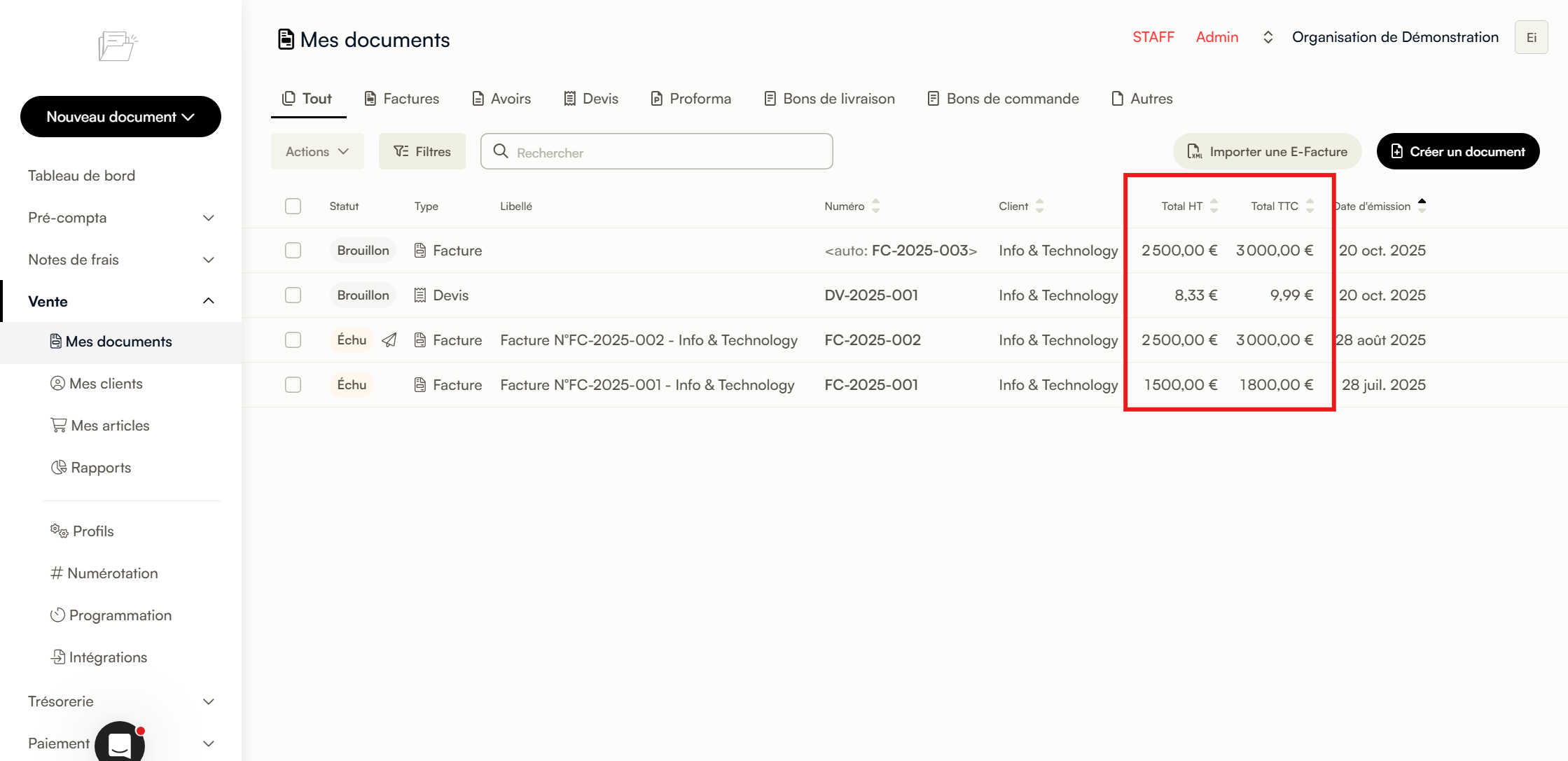Open document number FC-2025-002
The height and width of the screenshot is (761, 1568).
873,340
